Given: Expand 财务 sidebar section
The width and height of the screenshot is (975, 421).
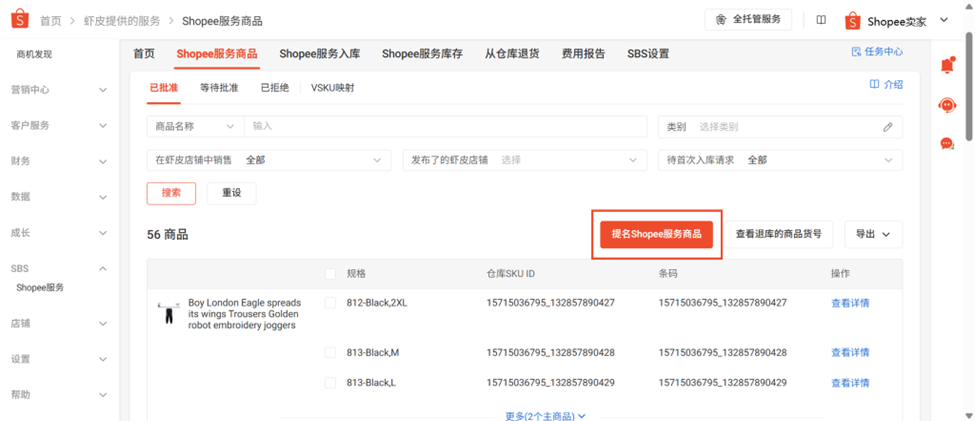Looking at the screenshot, I should coord(60,162).
